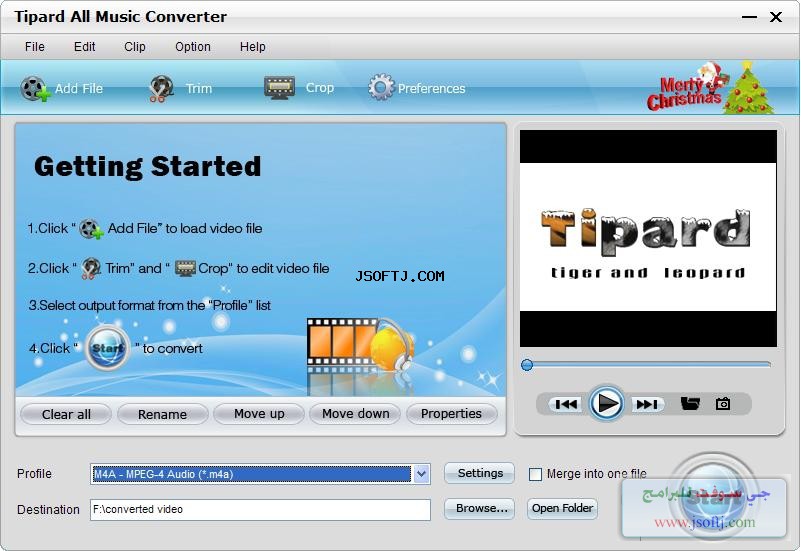
Task: Skip to the previous preview frame
Action: 566,404
